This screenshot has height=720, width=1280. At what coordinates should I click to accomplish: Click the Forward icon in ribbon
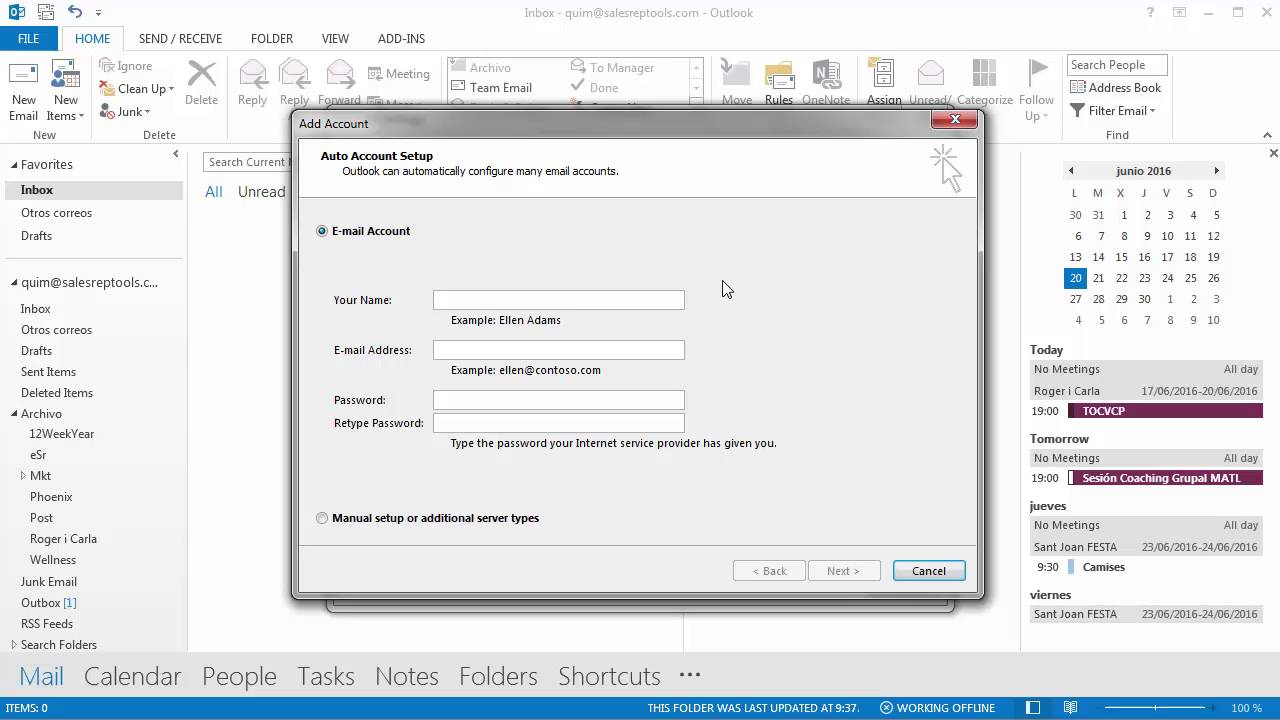339,75
